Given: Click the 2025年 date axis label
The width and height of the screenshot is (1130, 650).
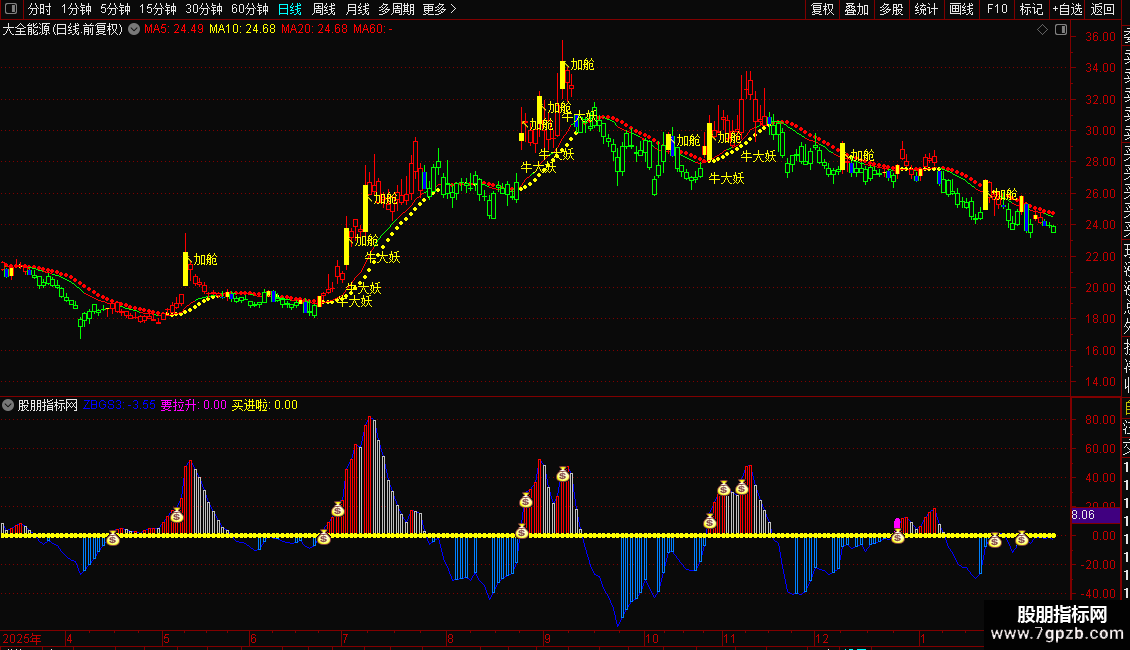Looking at the screenshot, I should [x=22, y=638].
